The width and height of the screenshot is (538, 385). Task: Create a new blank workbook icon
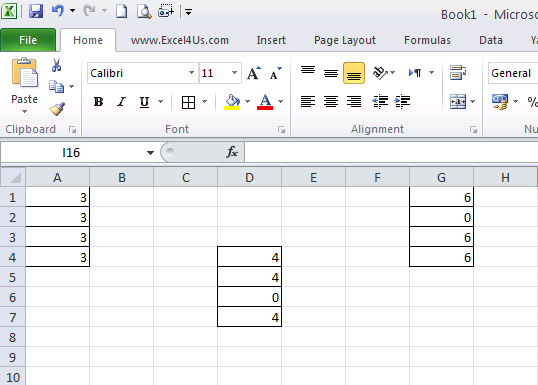pyautogui.click(x=121, y=11)
